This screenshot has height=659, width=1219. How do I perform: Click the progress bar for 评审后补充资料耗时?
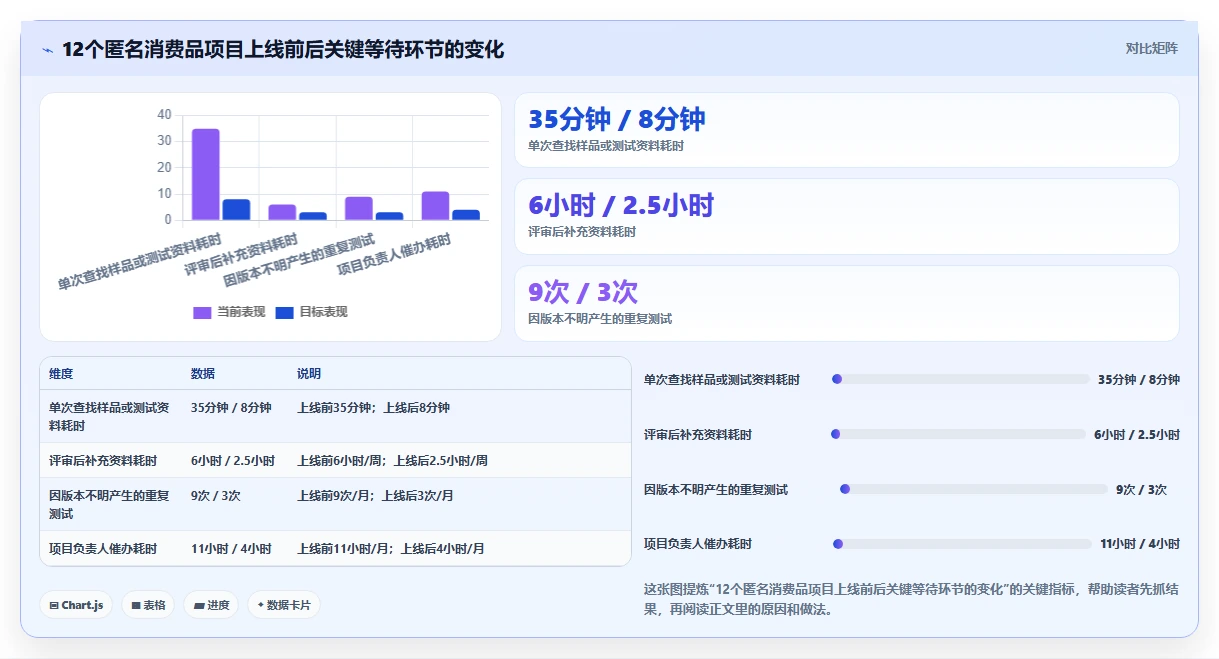click(958, 434)
